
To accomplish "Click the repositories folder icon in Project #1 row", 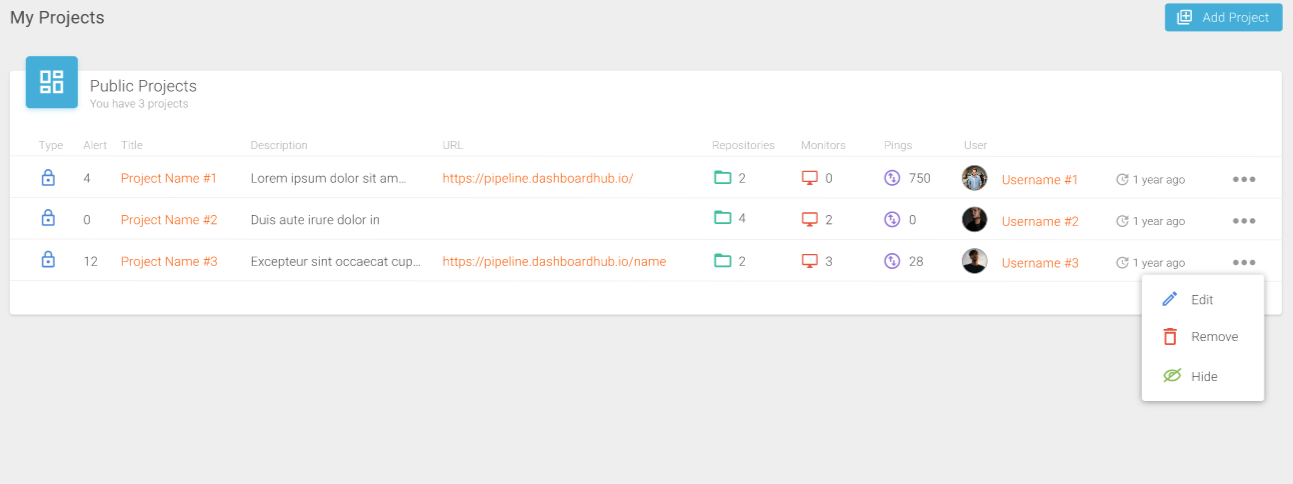I will 722,178.
